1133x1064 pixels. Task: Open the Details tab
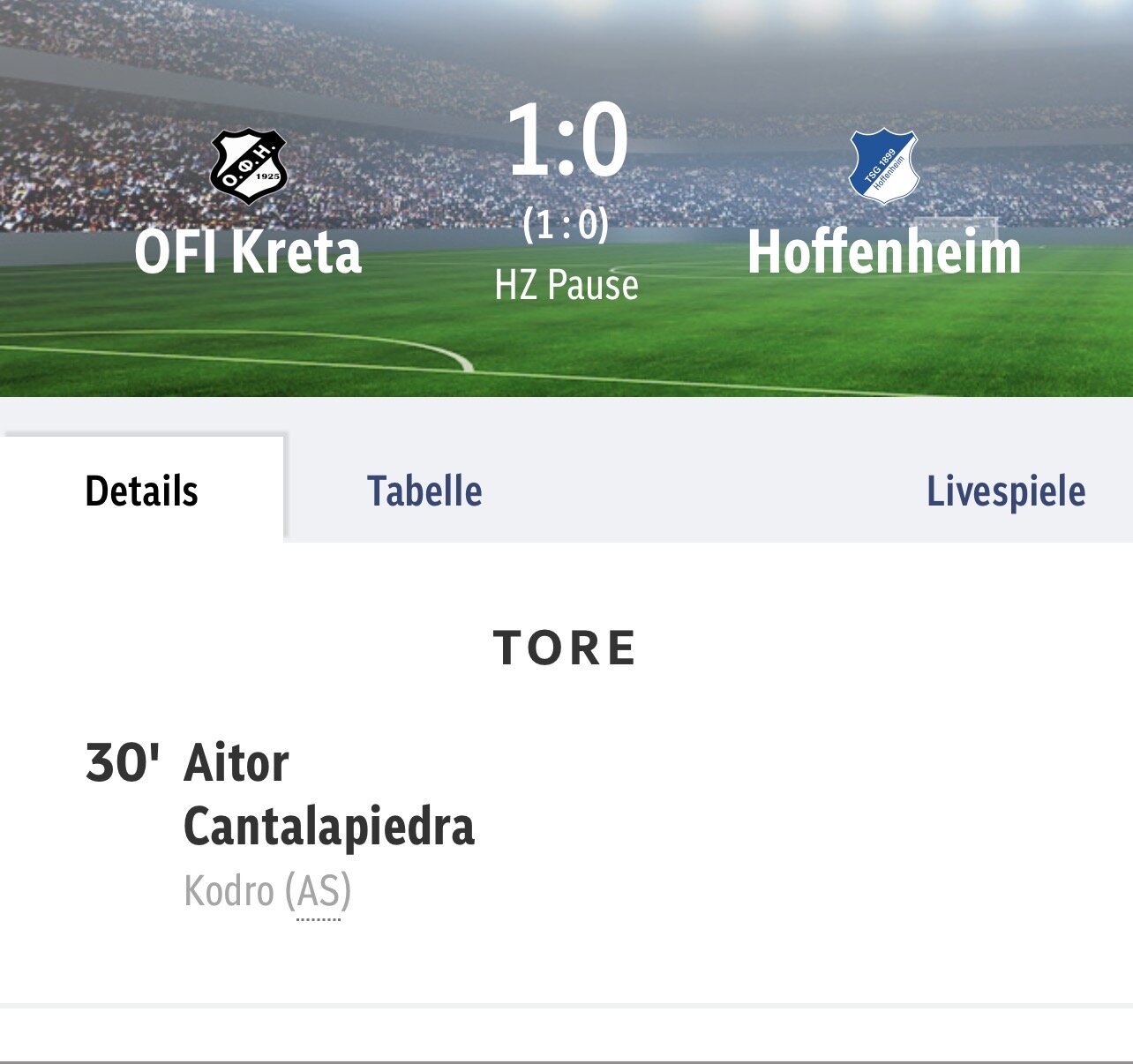coord(142,491)
